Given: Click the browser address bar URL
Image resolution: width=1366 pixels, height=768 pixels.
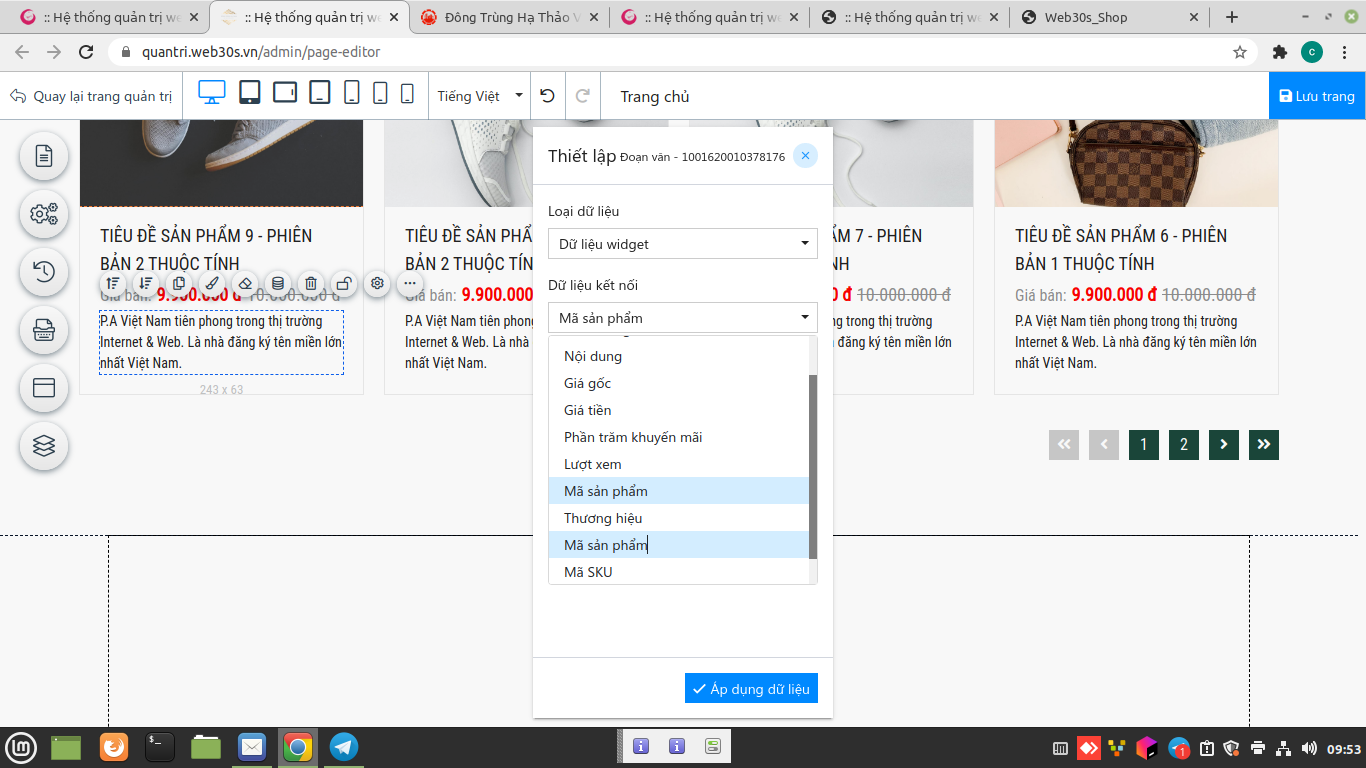Looking at the screenshot, I should pos(261,52).
